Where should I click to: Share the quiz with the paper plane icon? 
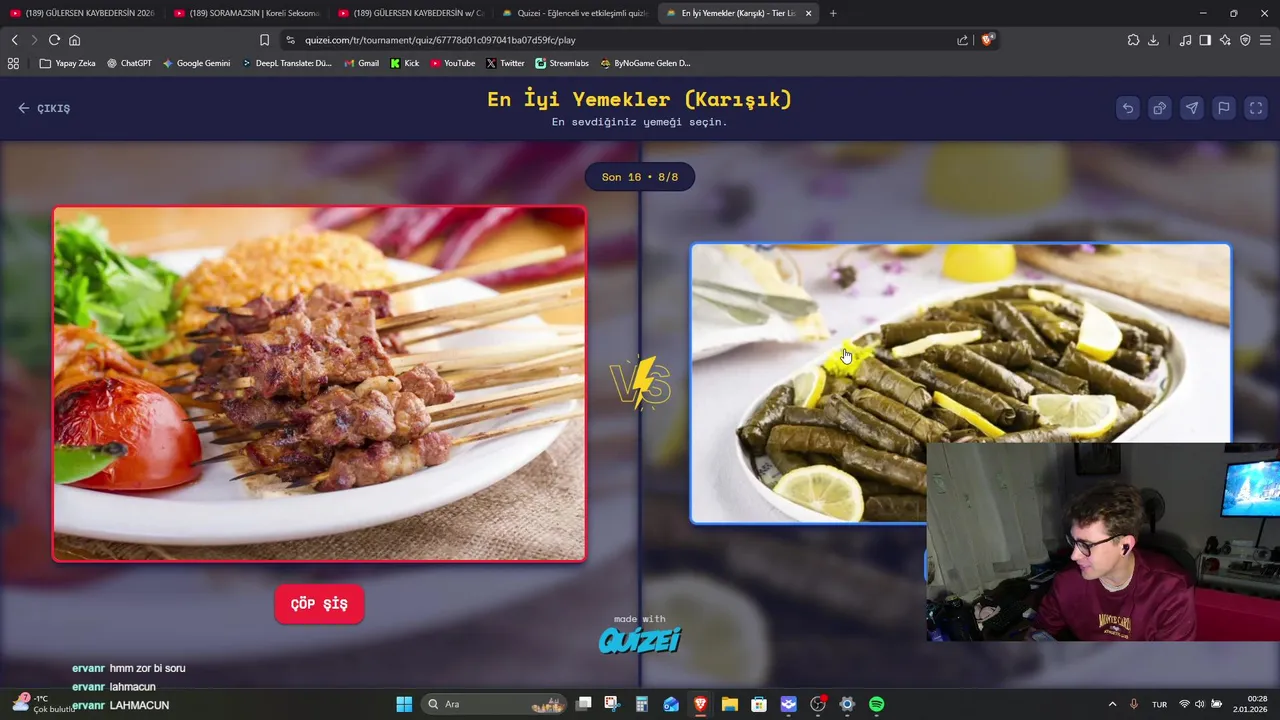click(1192, 108)
